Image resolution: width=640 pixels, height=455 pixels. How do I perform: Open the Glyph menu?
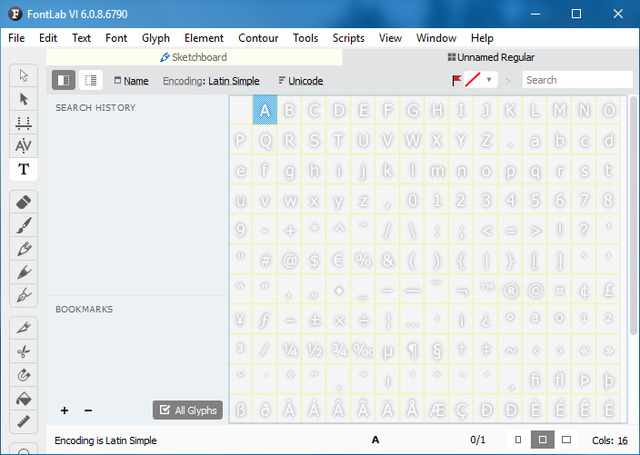(156, 38)
